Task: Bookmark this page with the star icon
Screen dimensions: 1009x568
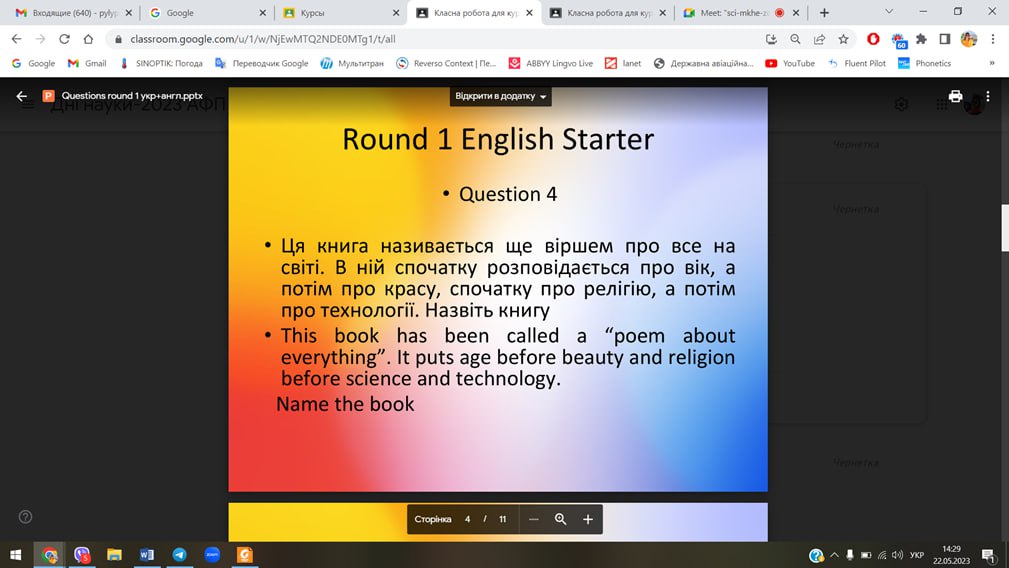Action: coord(843,39)
